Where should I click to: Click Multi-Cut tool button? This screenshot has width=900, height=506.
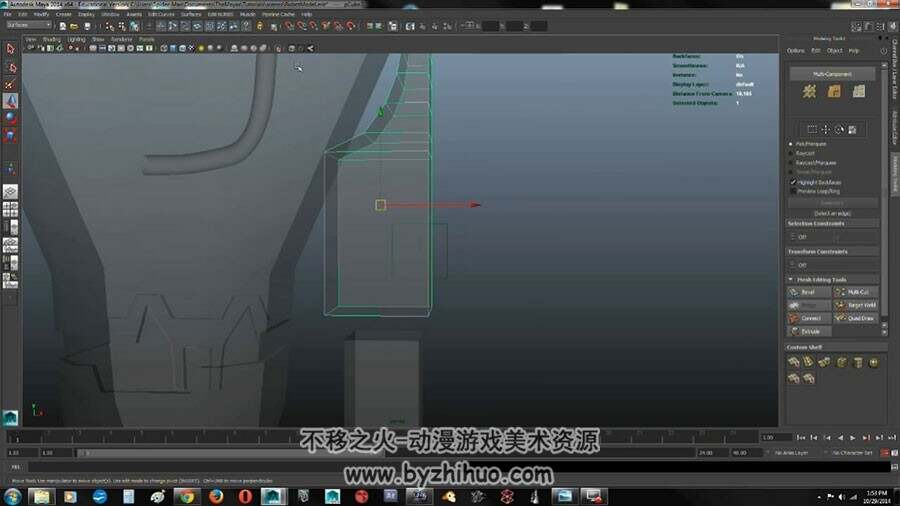point(856,292)
